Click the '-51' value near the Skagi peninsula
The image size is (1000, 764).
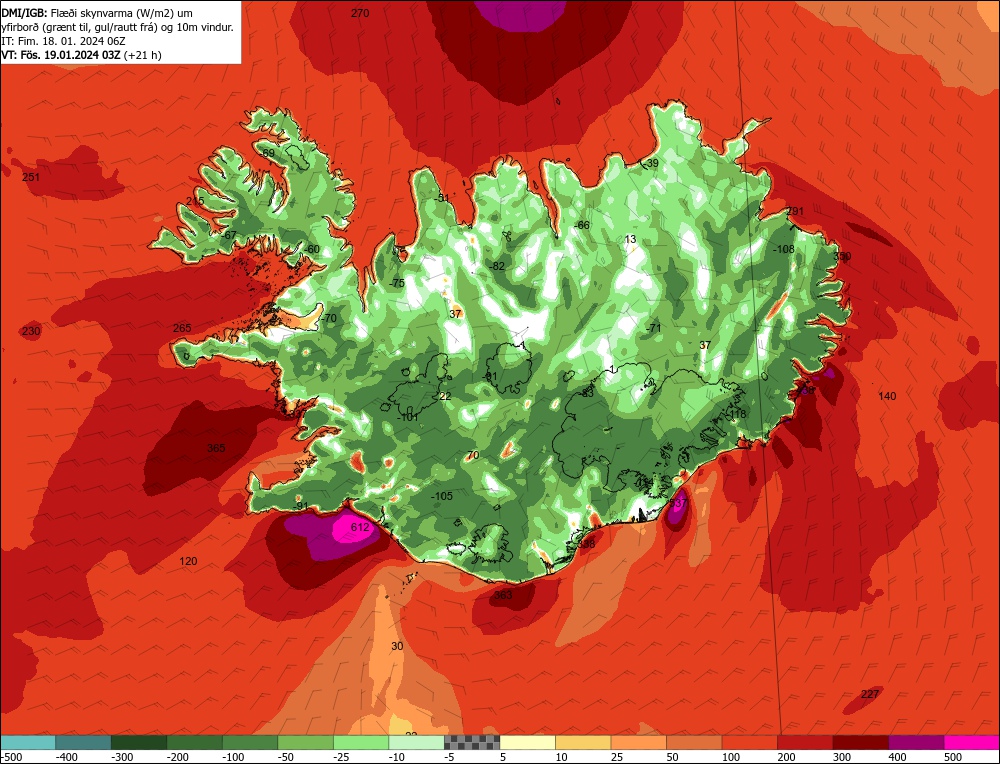point(441,198)
